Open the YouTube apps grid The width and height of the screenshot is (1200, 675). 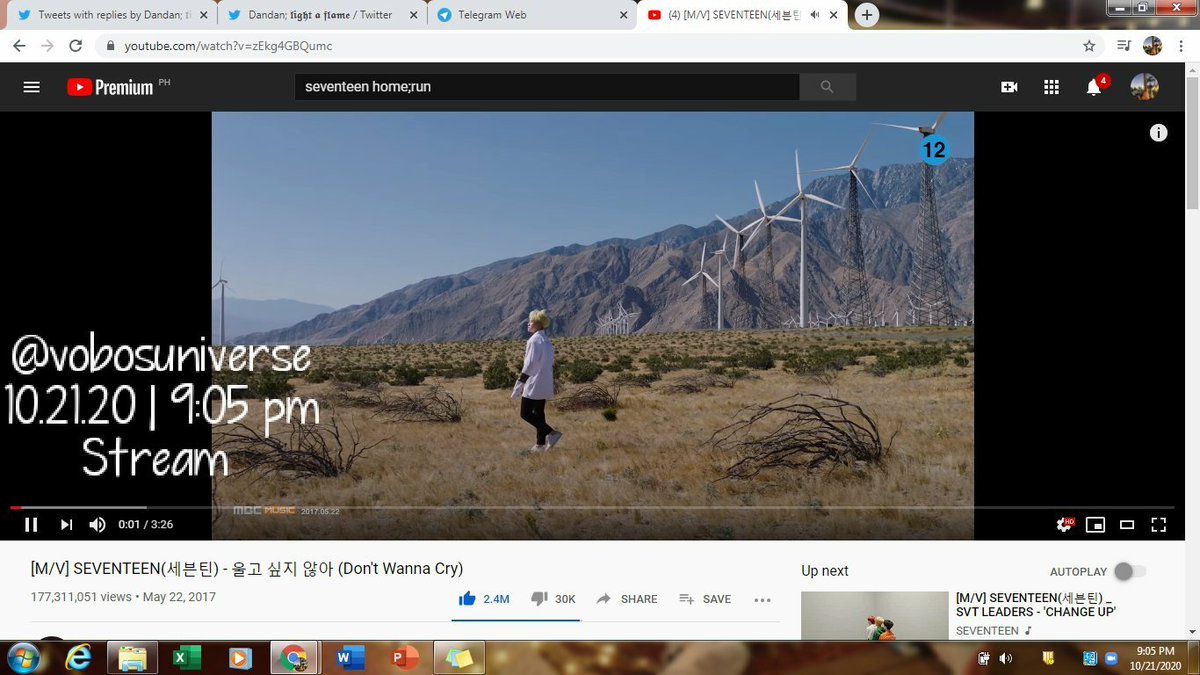click(1051, 87)
